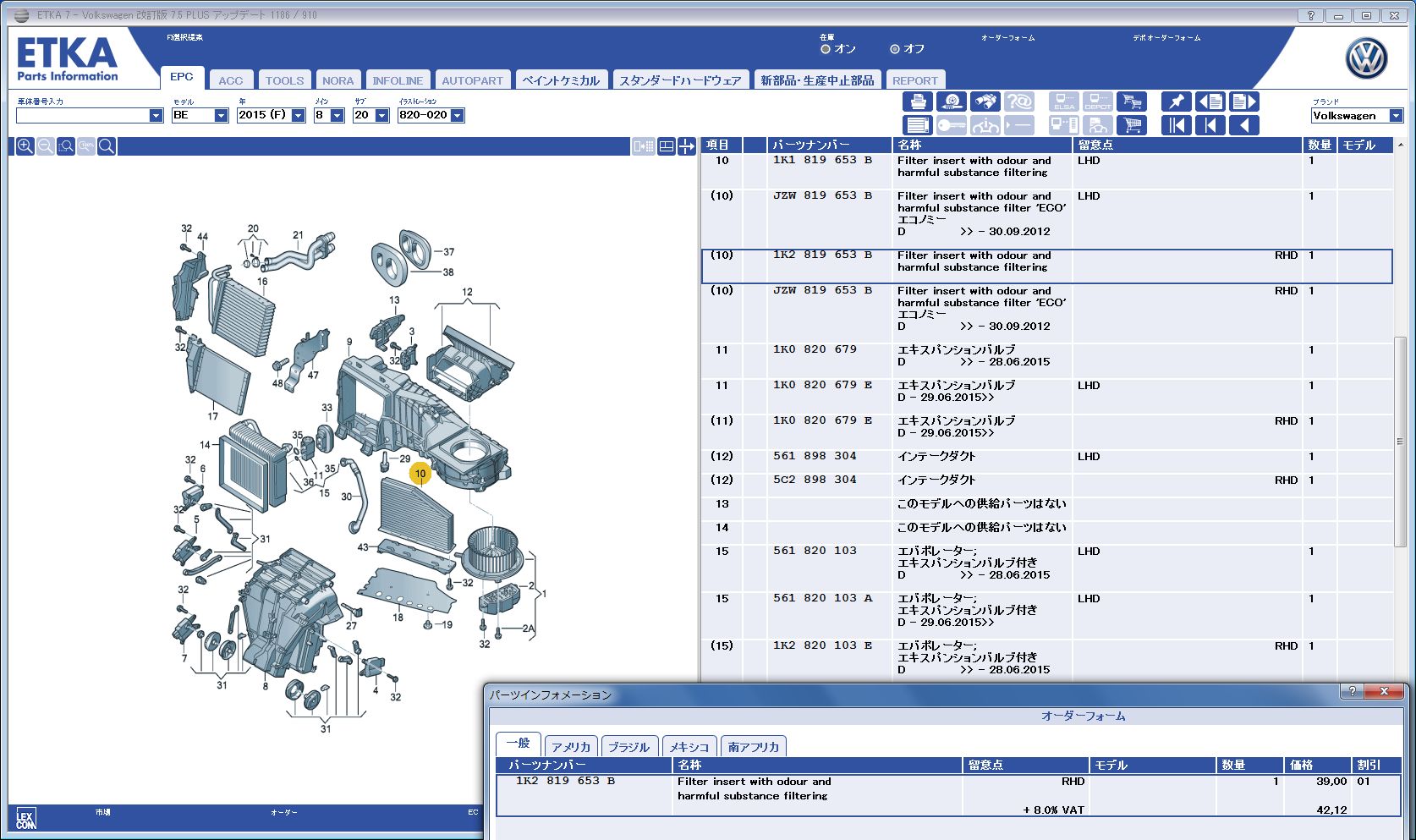Click the help question mark in title bar
This screenshot has height=840, width=1416.
click(1310, 15)
